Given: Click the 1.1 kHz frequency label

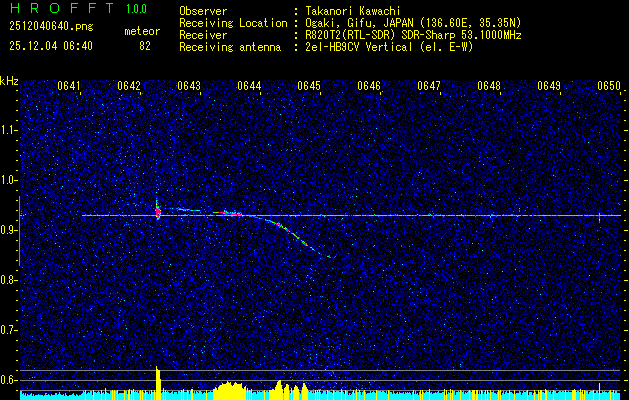Looking at the screenshot, I should click(x=8, y=130).
